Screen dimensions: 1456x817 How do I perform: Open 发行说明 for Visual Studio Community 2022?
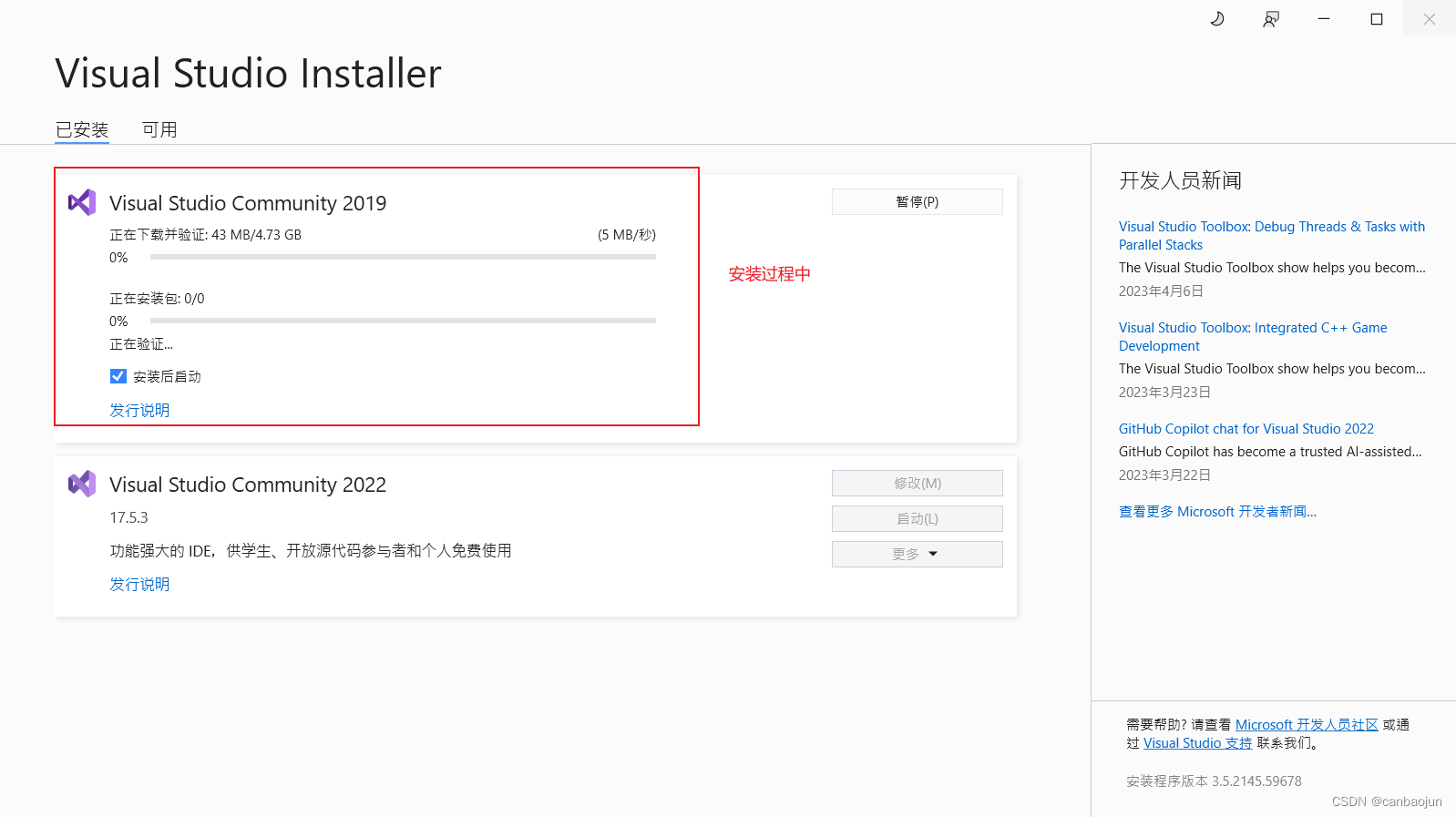tap(139, 584)
